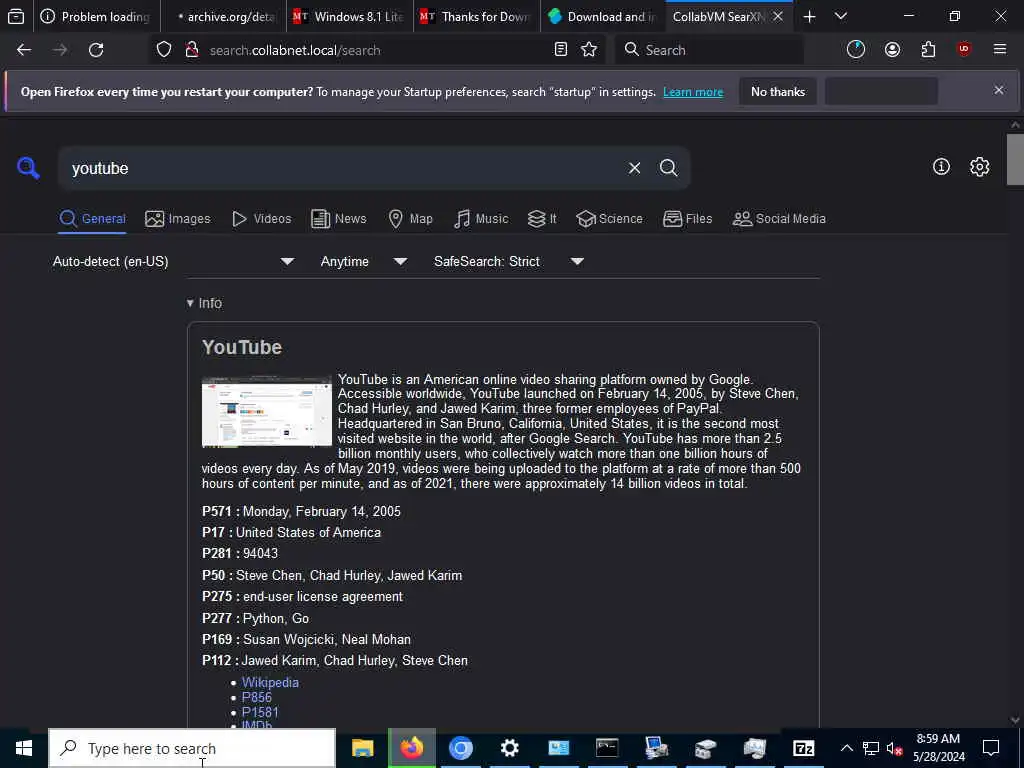Open File Explorer from taskbar

362,748
